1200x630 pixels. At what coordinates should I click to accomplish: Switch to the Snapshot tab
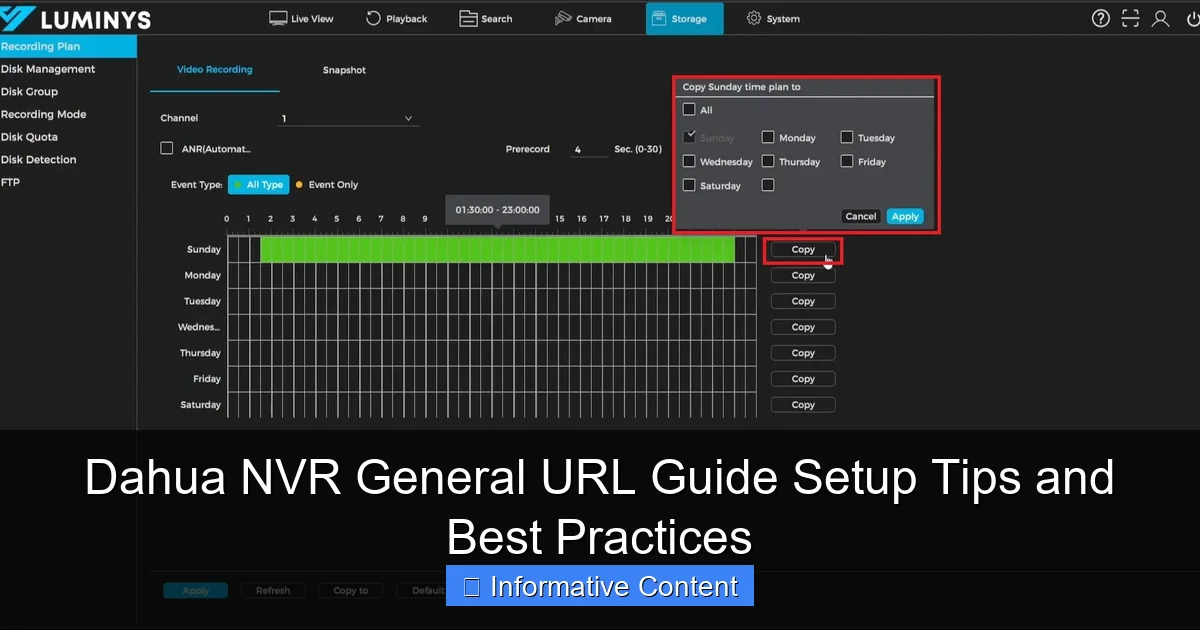pos(344,70)
